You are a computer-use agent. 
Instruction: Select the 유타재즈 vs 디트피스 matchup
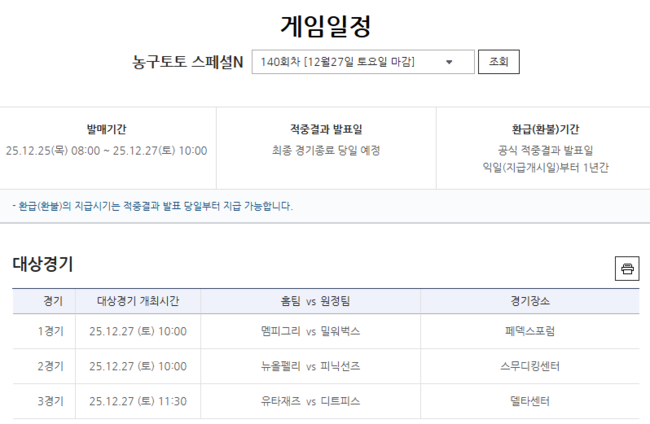tap(310, 401)
